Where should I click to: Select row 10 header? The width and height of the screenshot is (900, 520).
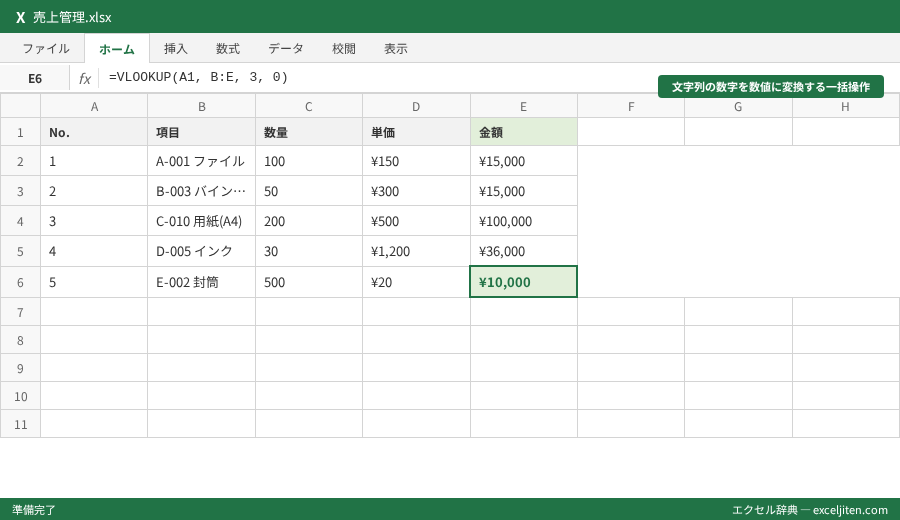click(x=20, y=396)
